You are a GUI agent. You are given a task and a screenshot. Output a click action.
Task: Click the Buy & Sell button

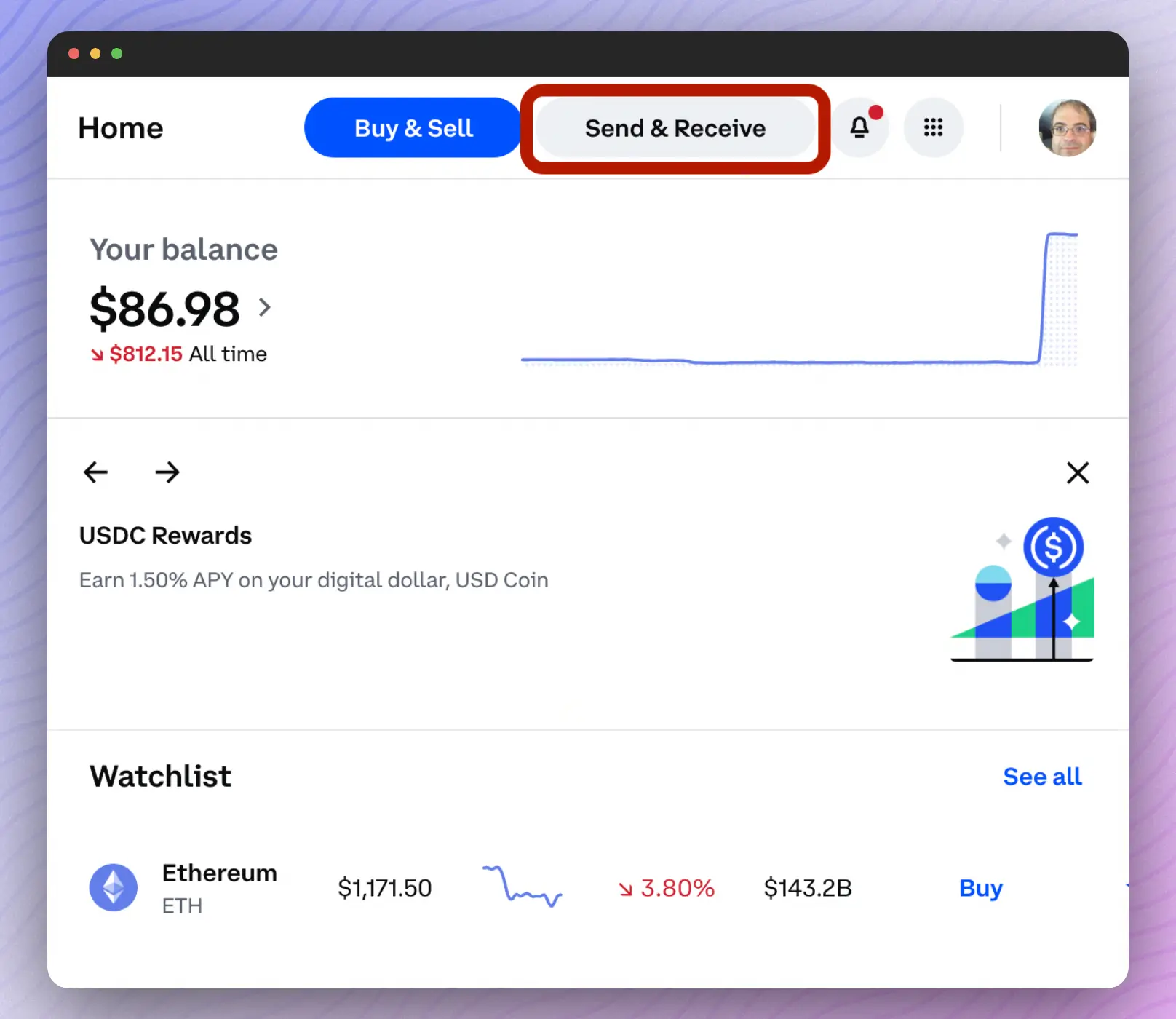(413, 128)
